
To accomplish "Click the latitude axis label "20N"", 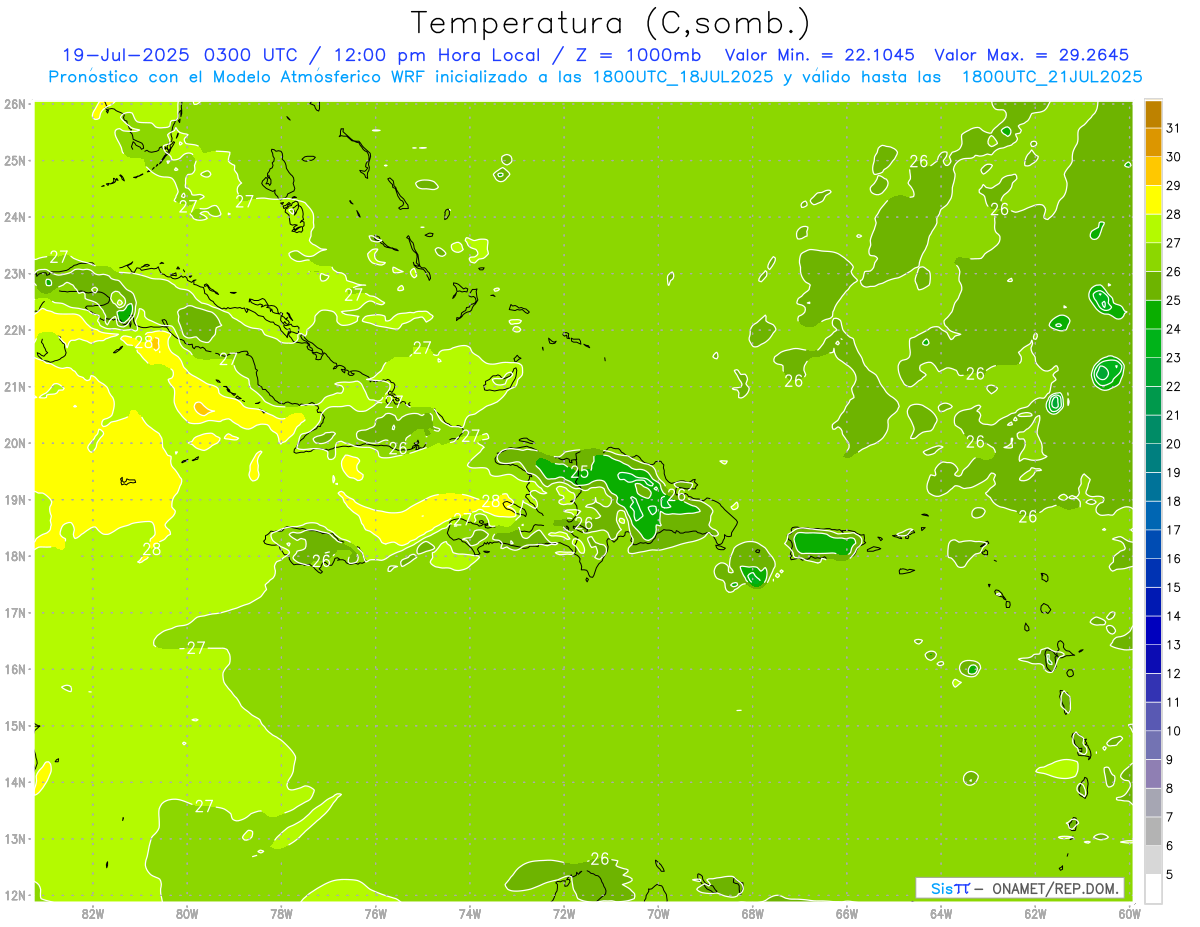I will click(15, 443).
